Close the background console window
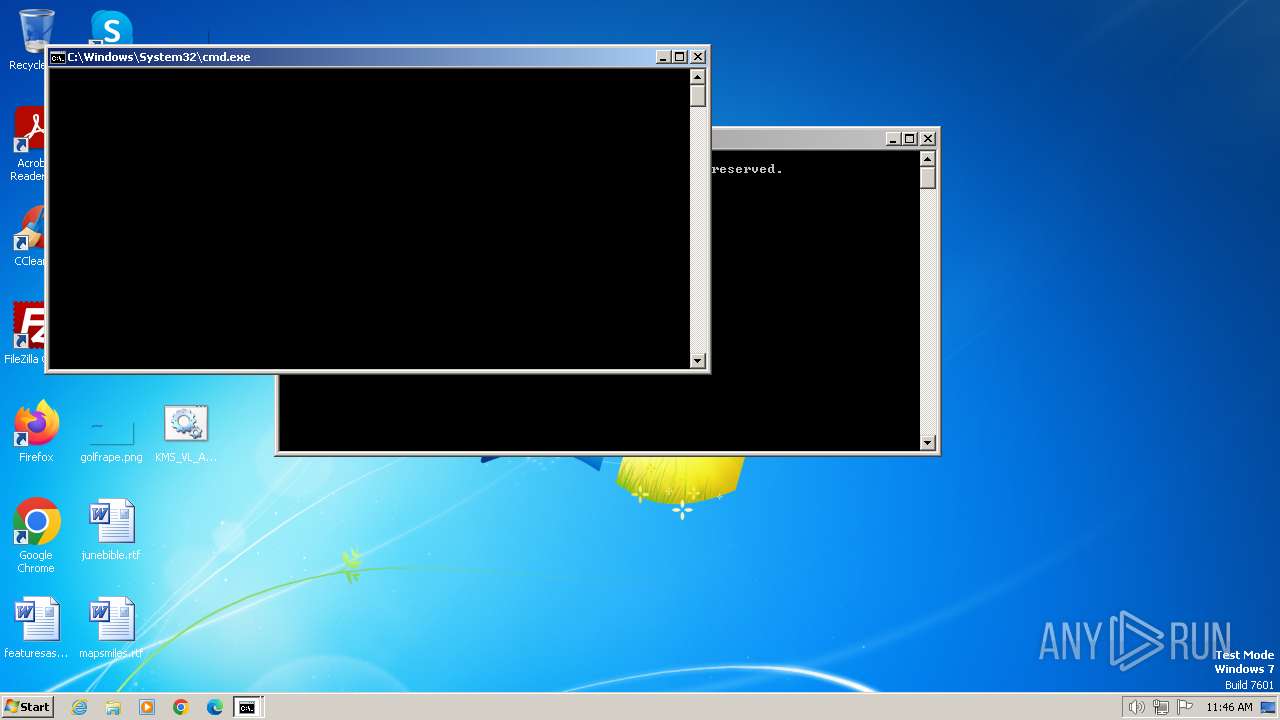Image resolution: width=1280 pixels, height=720 pixels. (x=928, y=139)
